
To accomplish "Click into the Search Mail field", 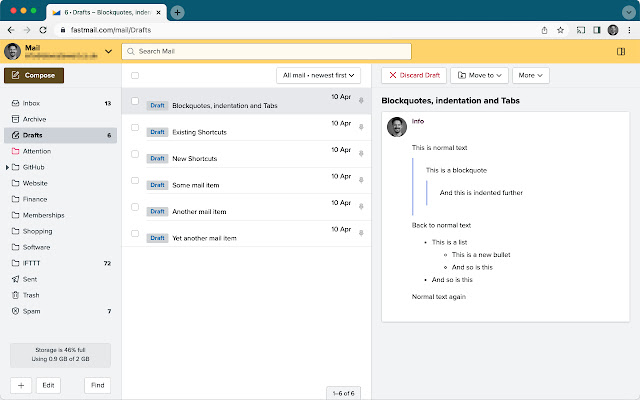I will pyautogui.click(x=265, y=51).
